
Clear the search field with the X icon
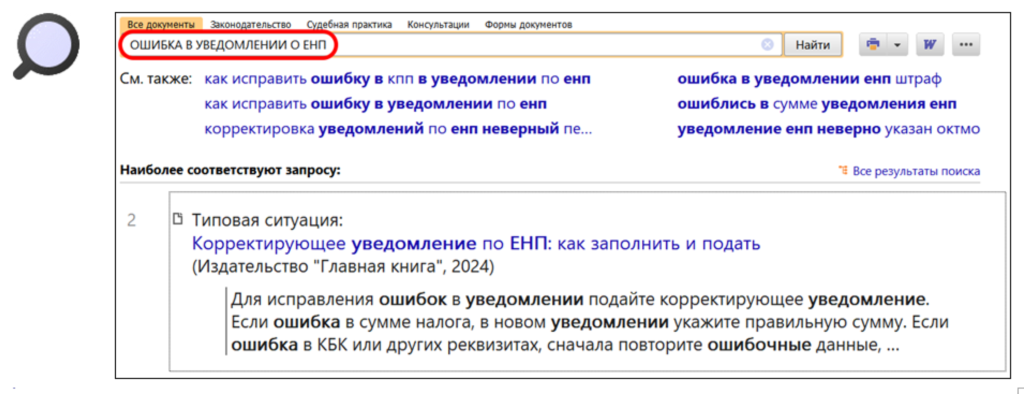tap(767, 45)
